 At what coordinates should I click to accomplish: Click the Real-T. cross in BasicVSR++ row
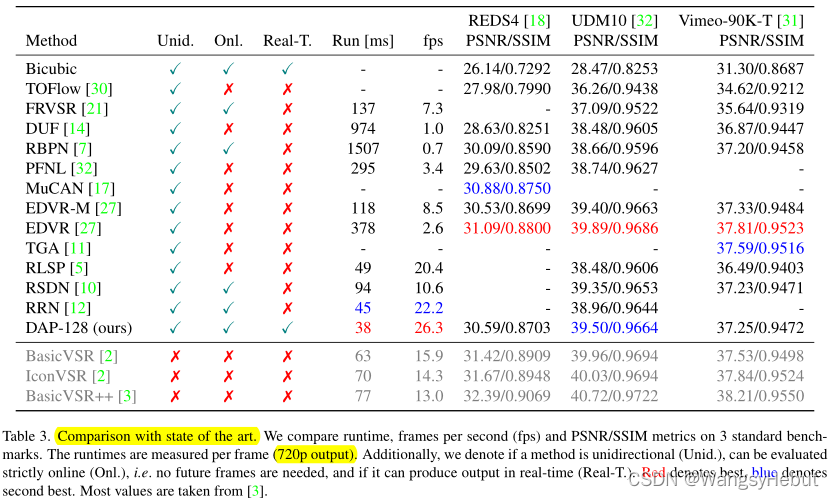pos(287,396)
